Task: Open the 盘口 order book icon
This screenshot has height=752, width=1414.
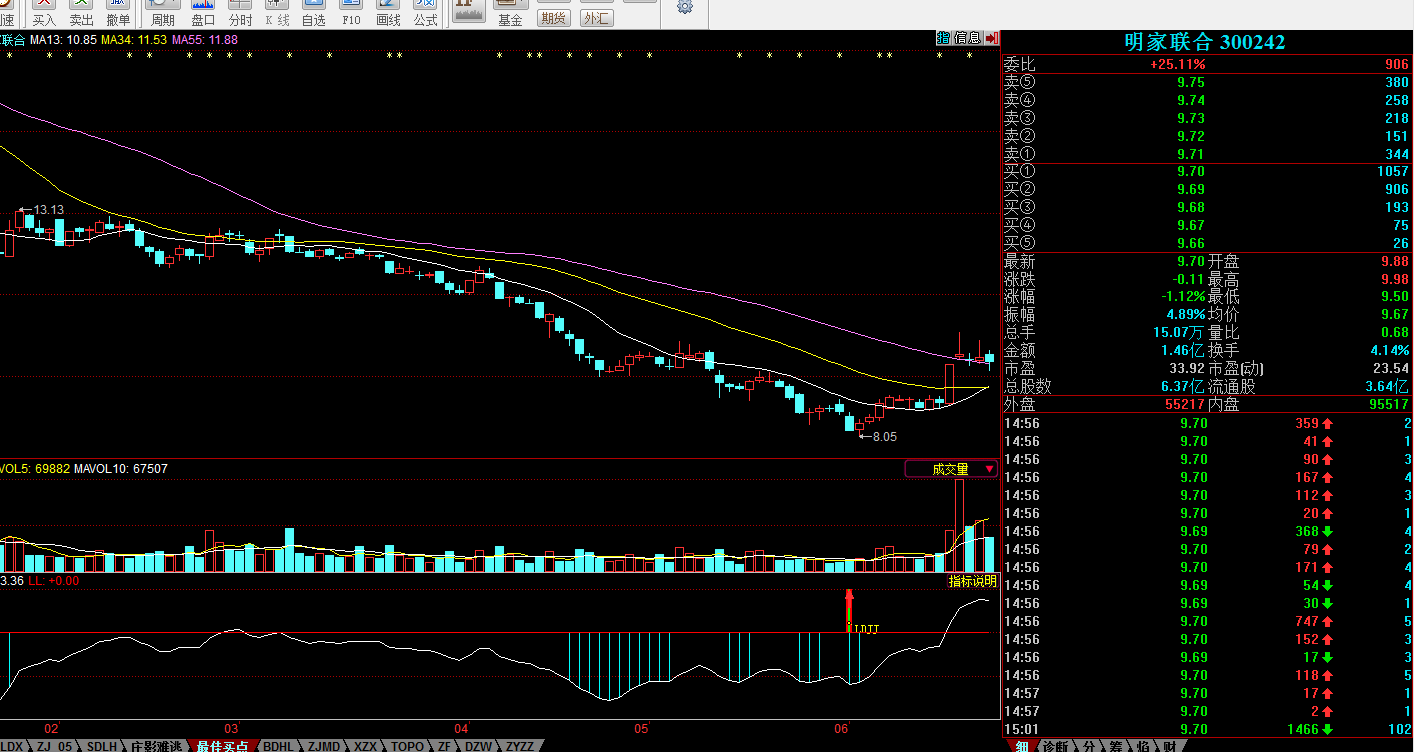Action: tap(203, 13)
